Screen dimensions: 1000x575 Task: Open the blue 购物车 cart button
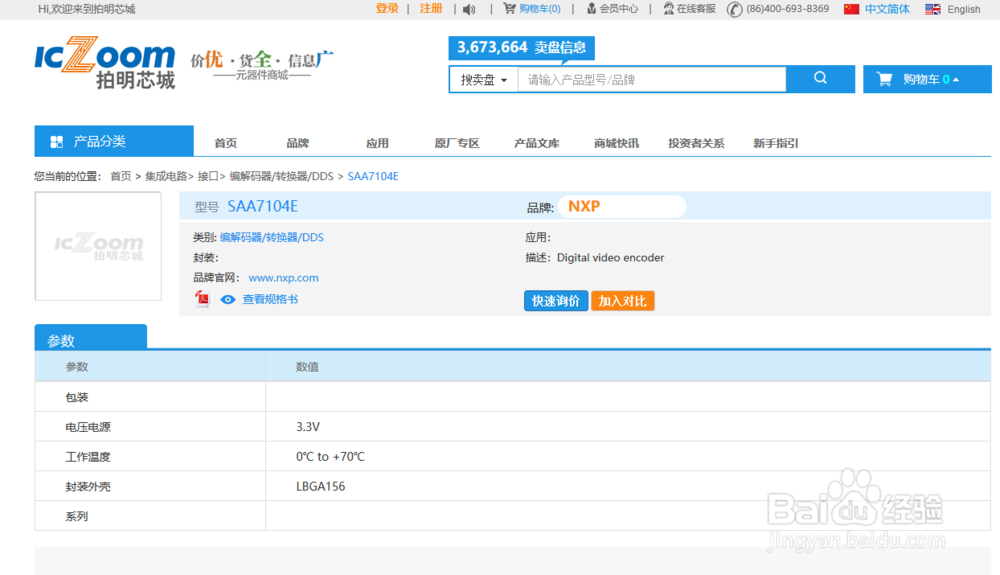[927, 79]
